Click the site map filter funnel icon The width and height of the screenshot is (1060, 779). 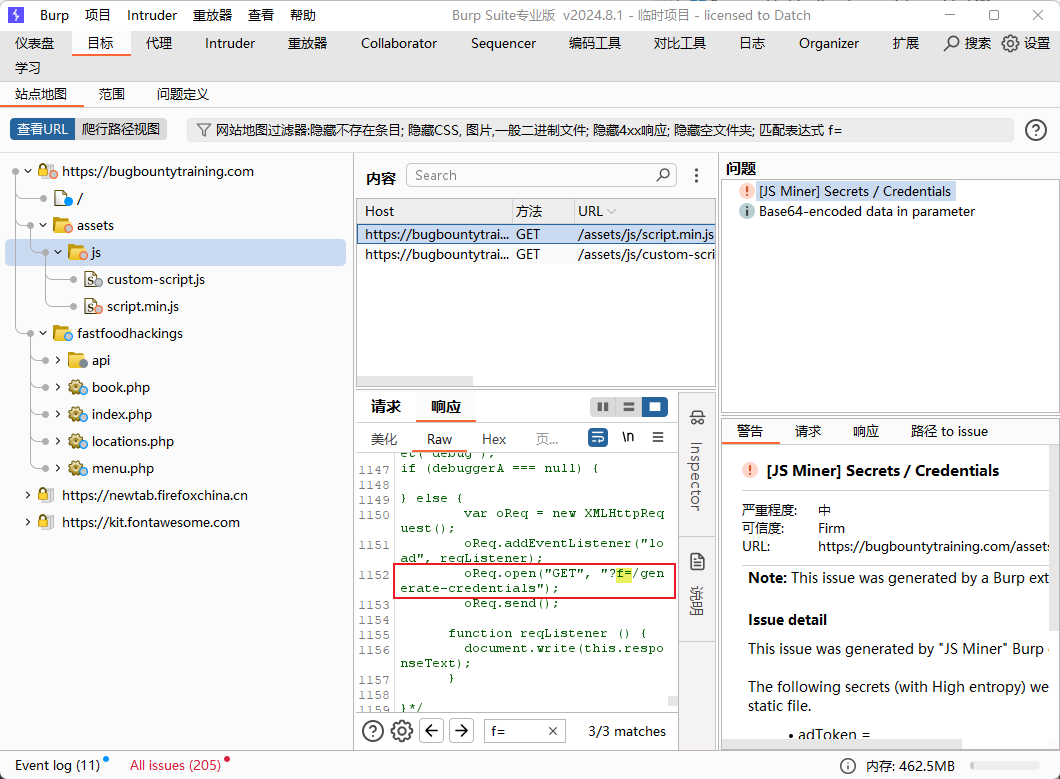point(203,130)
